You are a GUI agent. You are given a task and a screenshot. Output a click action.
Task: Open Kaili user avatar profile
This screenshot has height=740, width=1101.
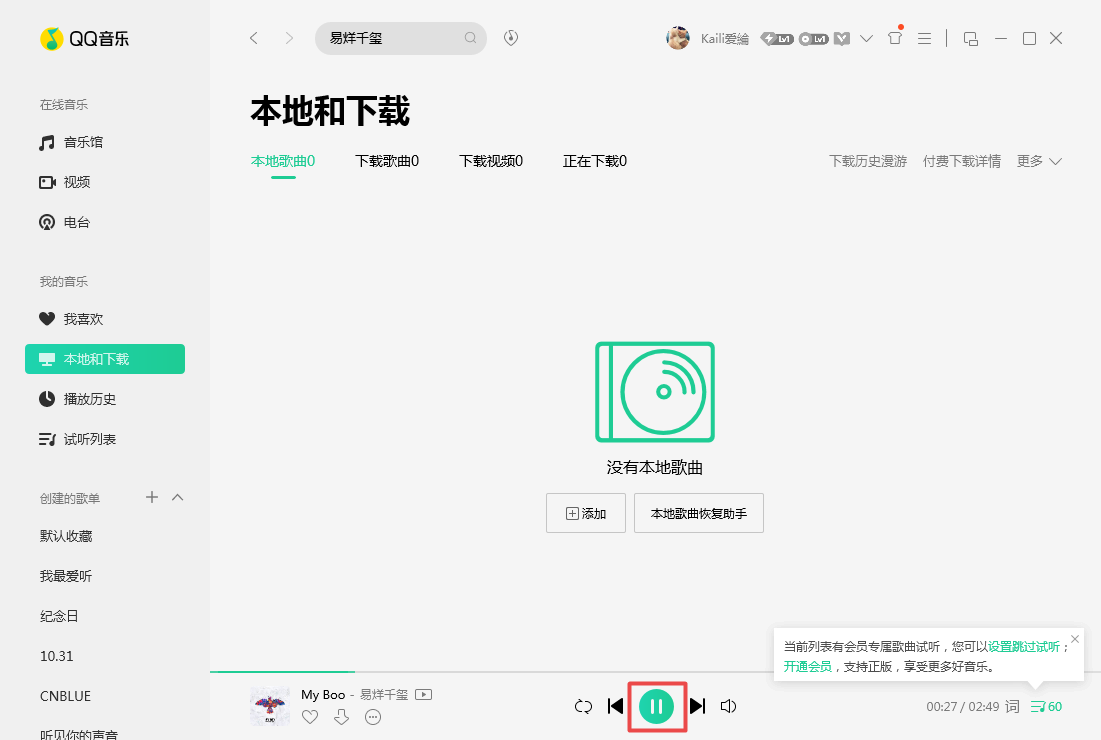pos(678,38)
